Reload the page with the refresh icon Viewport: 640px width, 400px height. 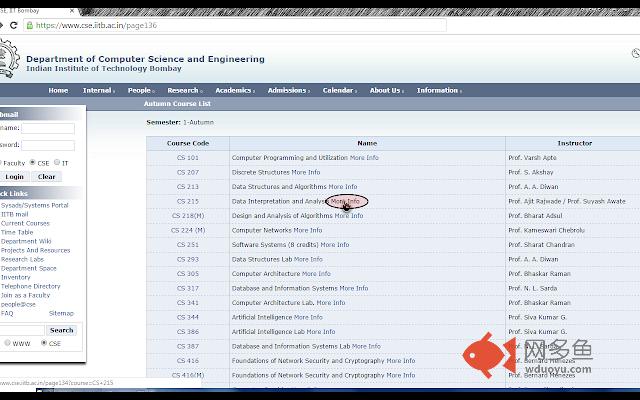(x=13, y=25)
